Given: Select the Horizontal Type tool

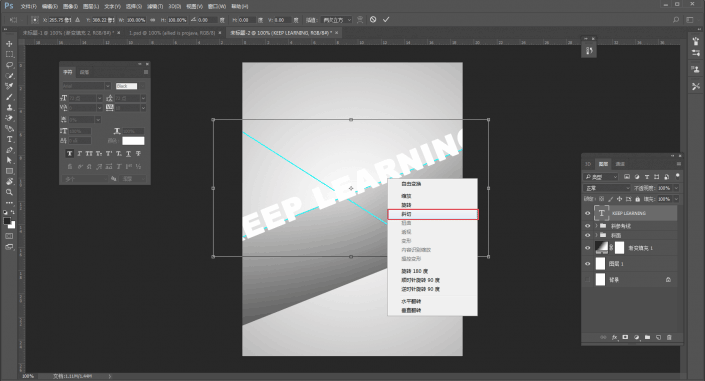Looking at the screenshot, I should click(9, 139).
